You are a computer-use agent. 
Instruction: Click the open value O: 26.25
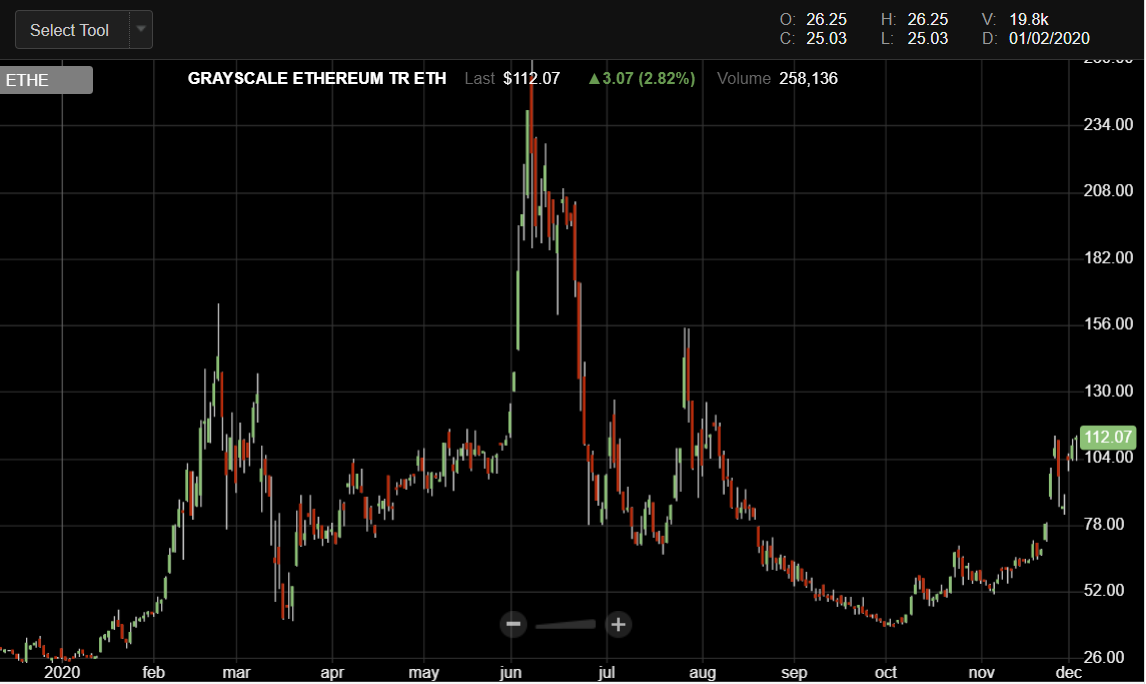click(813, 20)
